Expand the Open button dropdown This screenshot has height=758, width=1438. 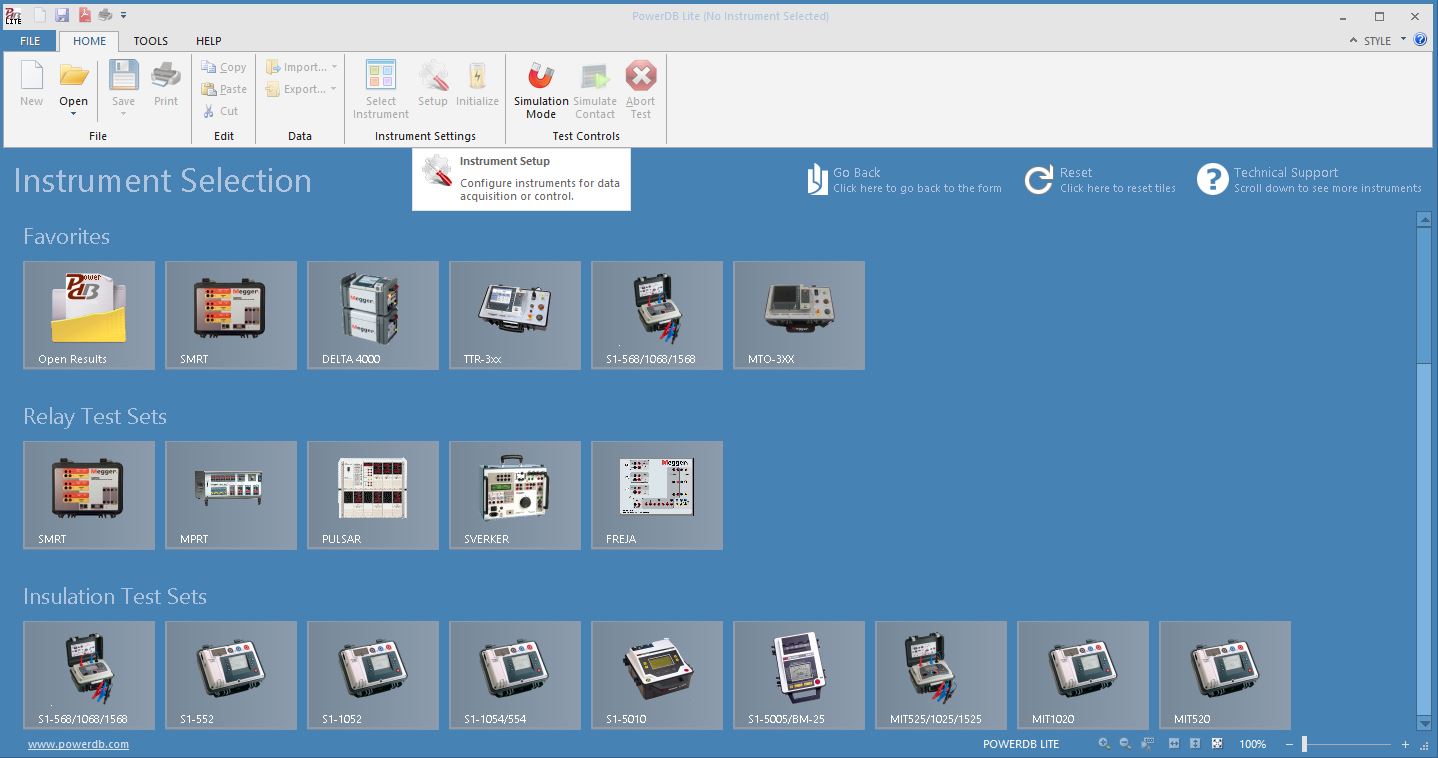[x=73, y=112]
